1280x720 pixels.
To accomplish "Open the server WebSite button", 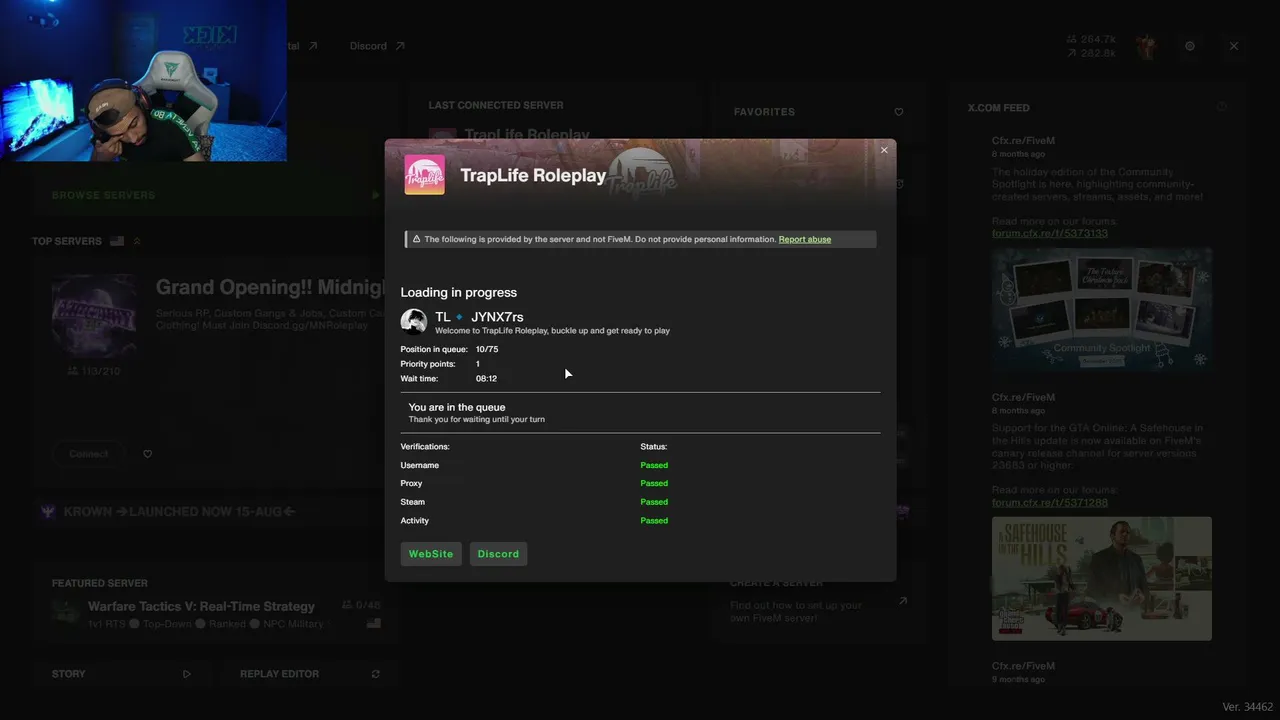I will (431, 554).
